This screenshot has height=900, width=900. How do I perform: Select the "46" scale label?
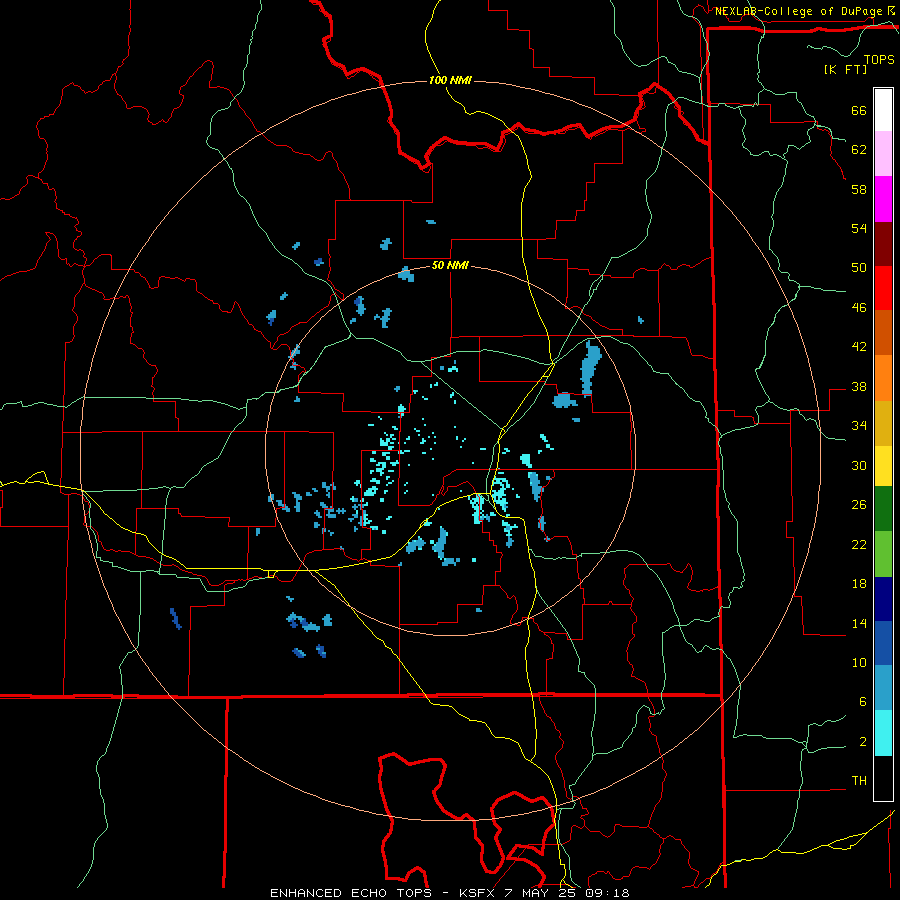(859, 308)
